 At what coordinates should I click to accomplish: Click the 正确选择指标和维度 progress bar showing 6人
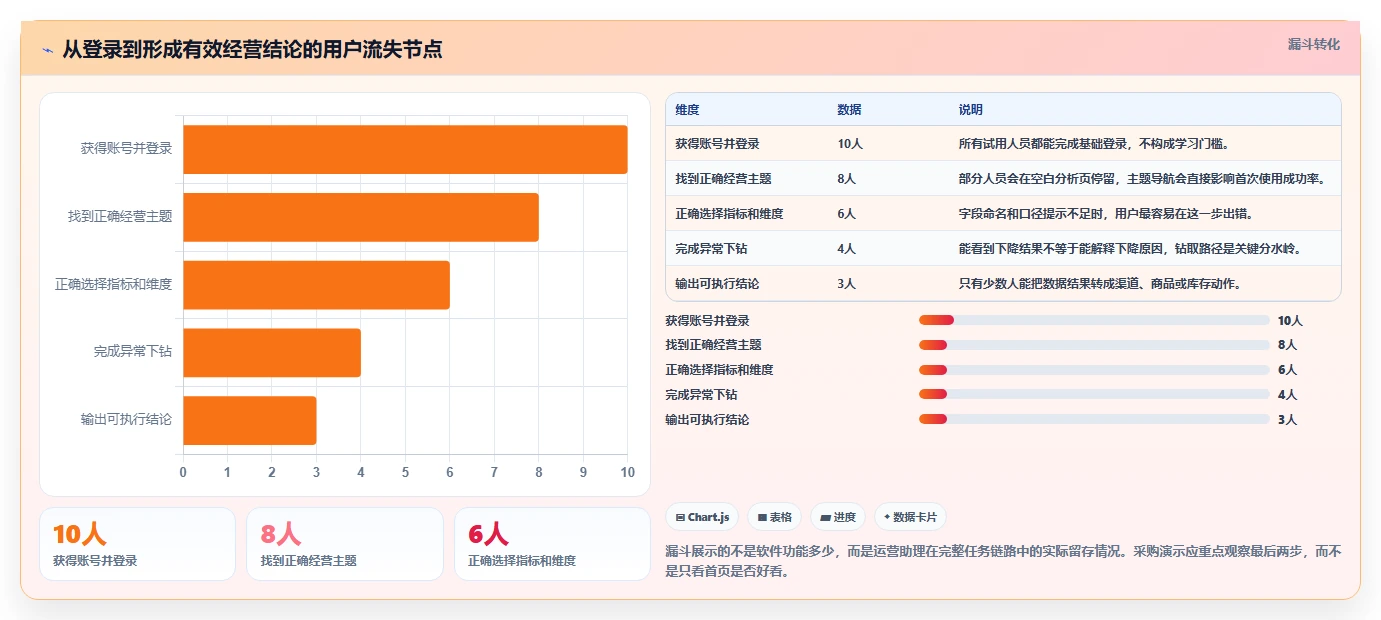click(x=1094, y=370)
